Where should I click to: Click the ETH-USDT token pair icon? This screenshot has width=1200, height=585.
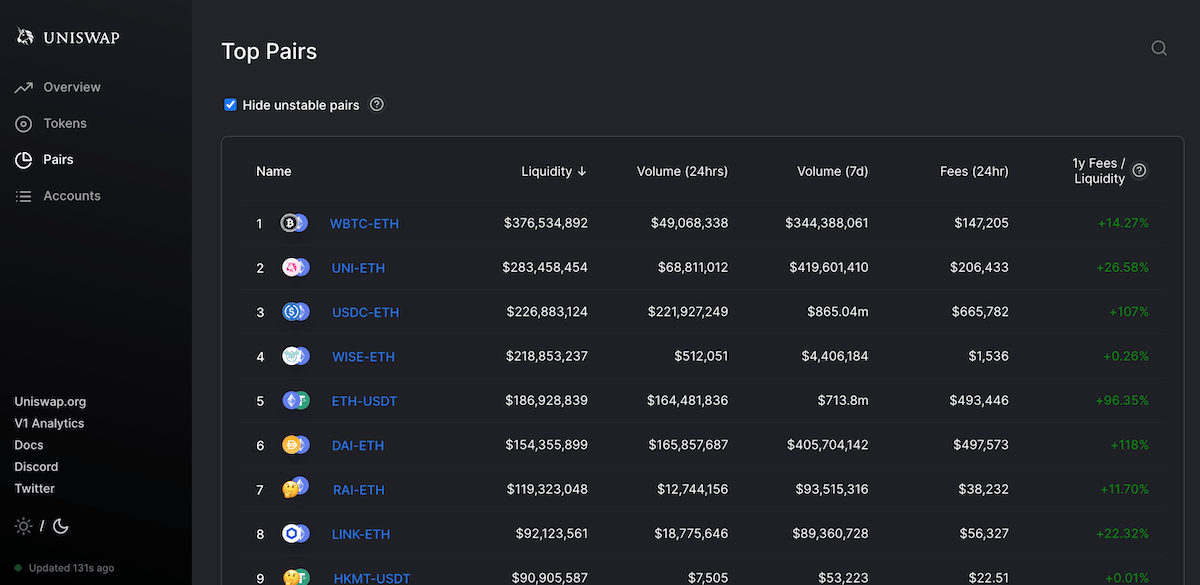tap(295, 401)
